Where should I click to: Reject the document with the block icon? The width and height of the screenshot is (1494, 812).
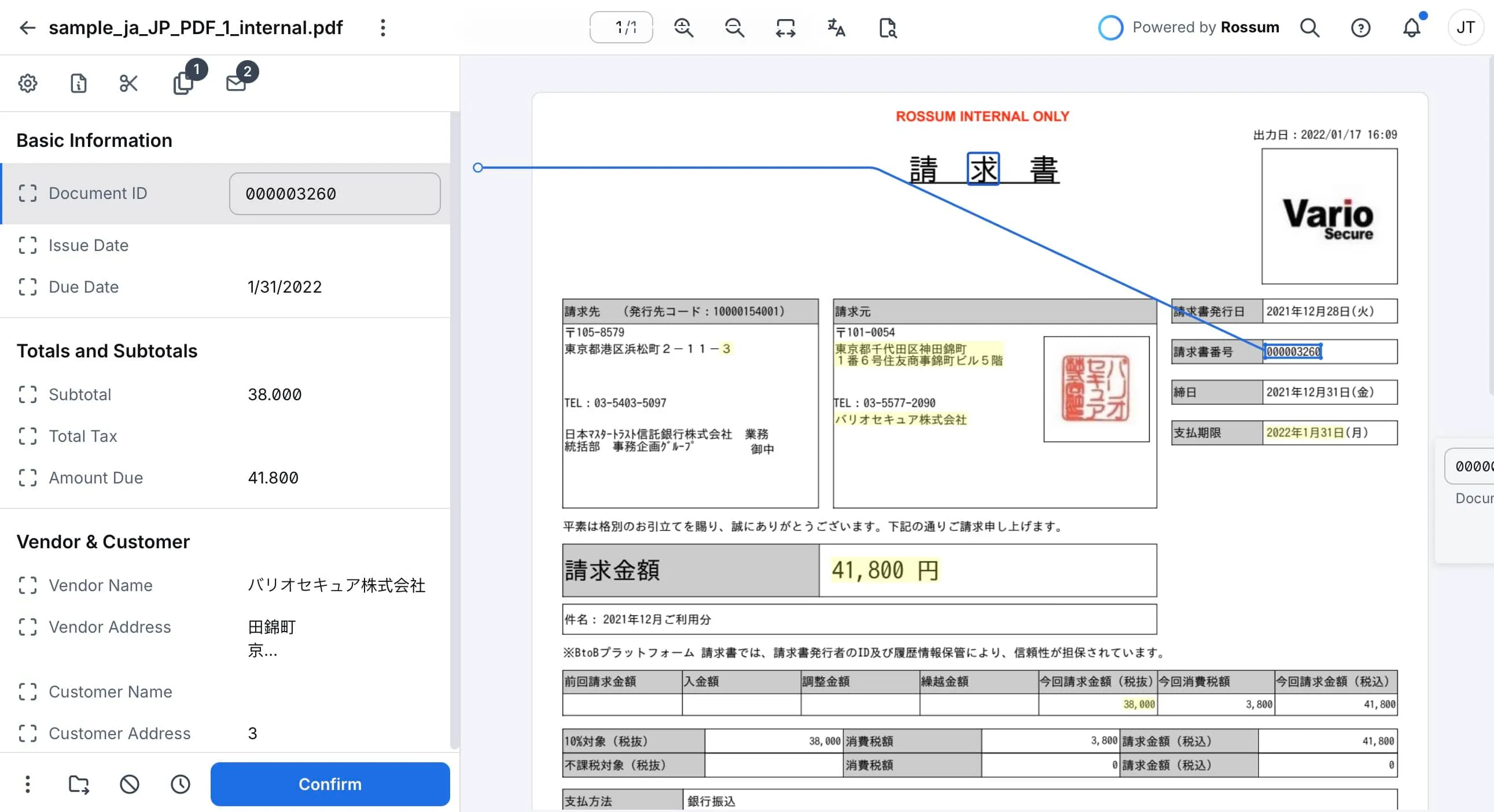[x=130, y=784]
